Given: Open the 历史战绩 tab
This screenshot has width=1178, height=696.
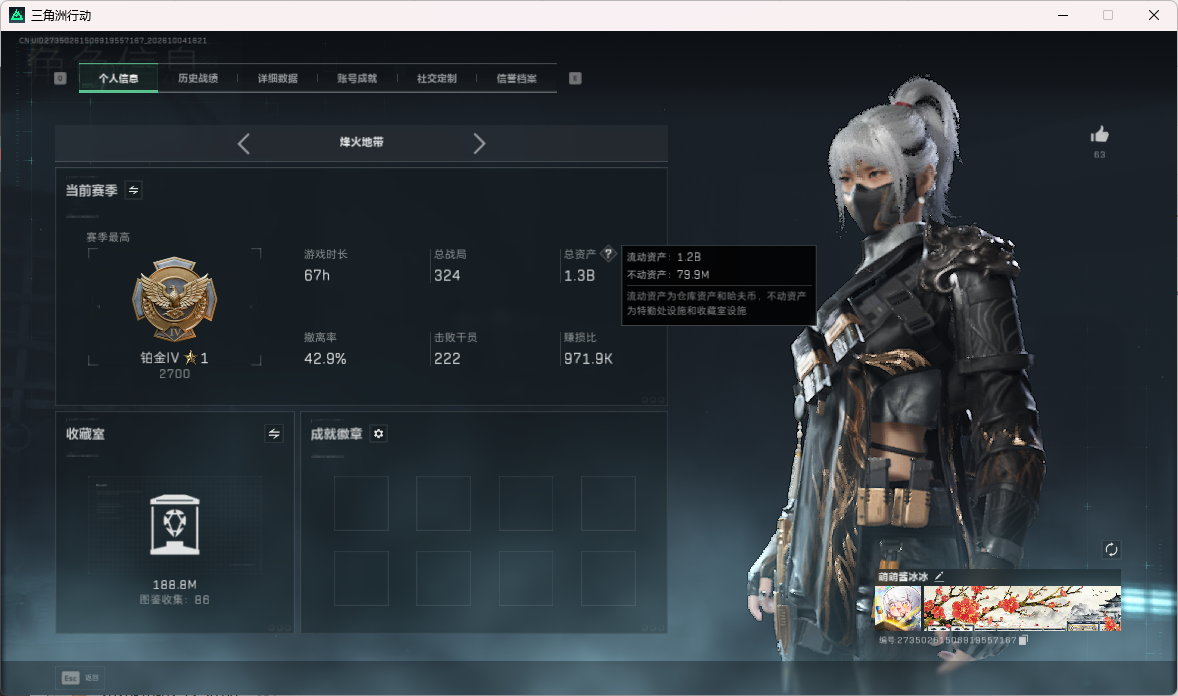Looking at the screenshot, I should [198, 78].
